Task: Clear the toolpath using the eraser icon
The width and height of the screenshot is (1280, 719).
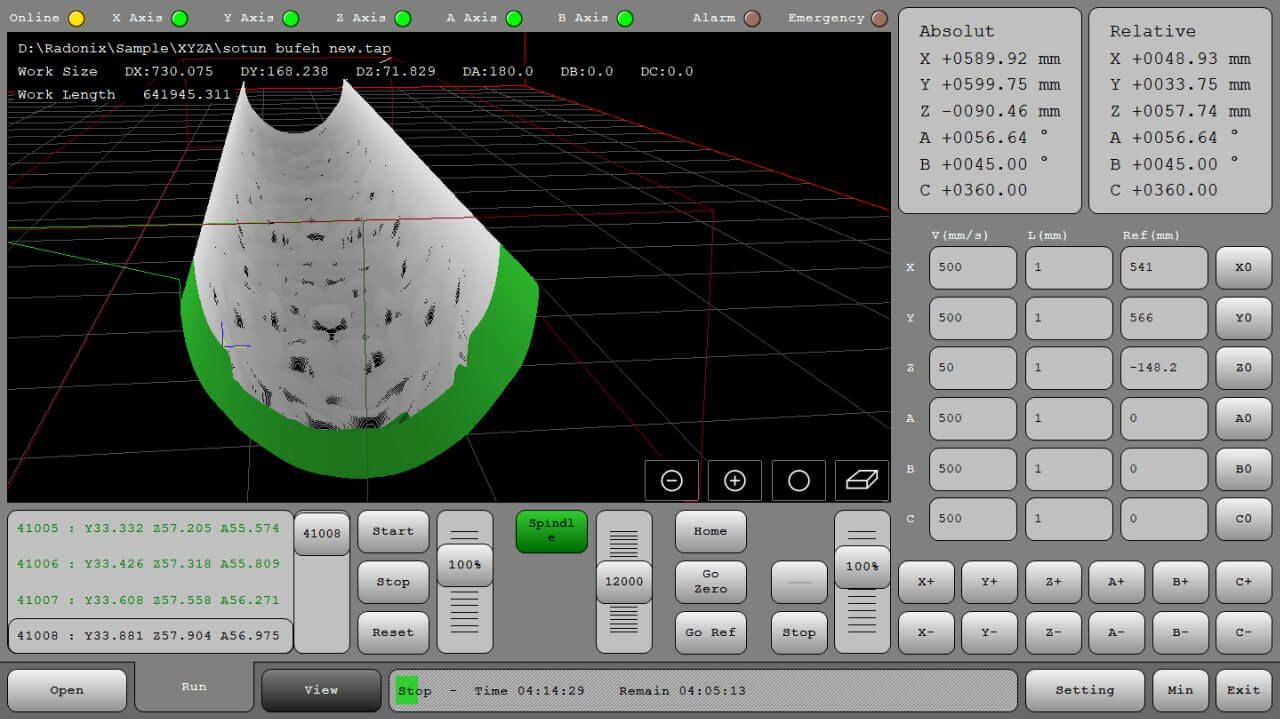Action: coord(861,480)
